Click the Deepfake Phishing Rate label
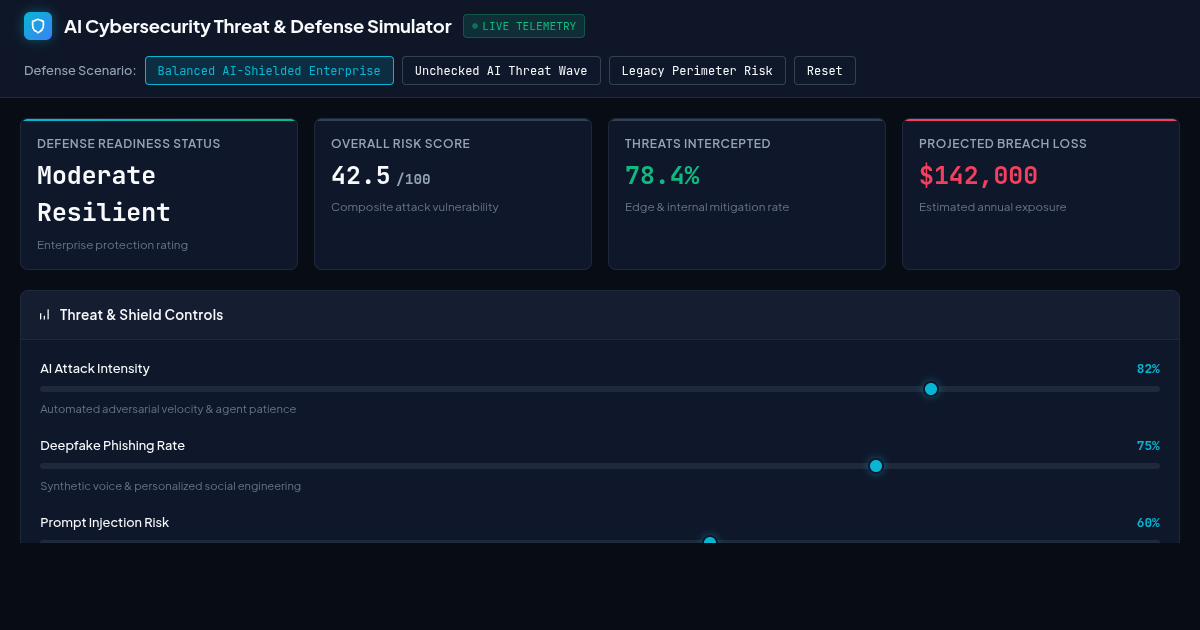 coord(112,446)
